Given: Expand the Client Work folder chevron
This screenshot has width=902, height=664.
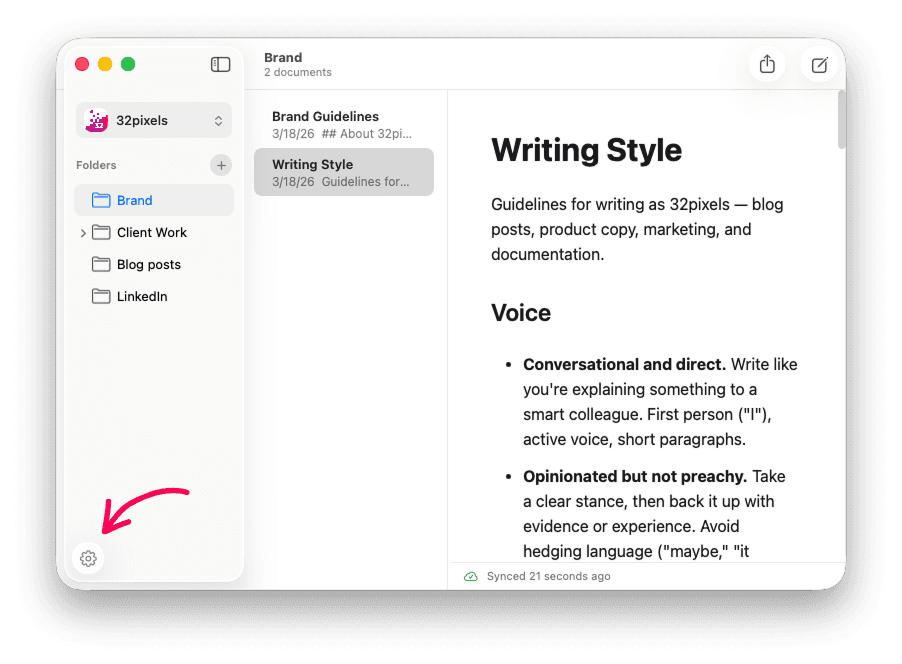Looking at the screenshot, I should point(82,233).
